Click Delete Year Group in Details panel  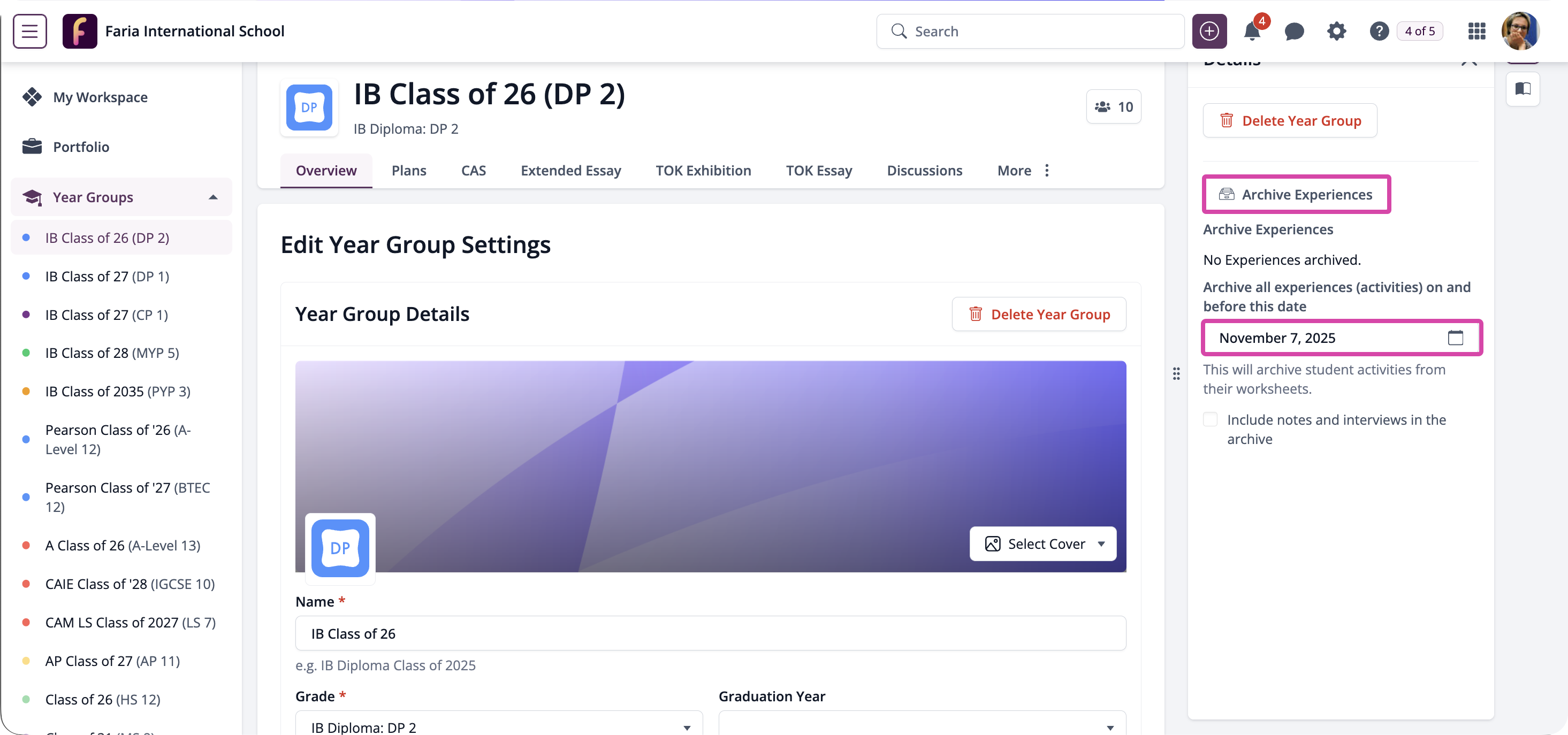click(1290, 121)
